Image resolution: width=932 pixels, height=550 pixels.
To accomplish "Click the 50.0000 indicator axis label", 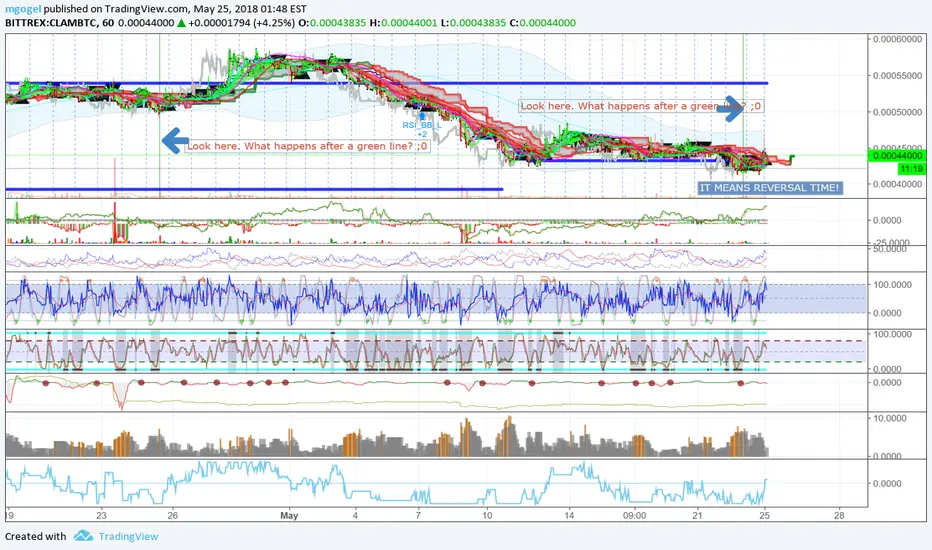I will point(892,249).
